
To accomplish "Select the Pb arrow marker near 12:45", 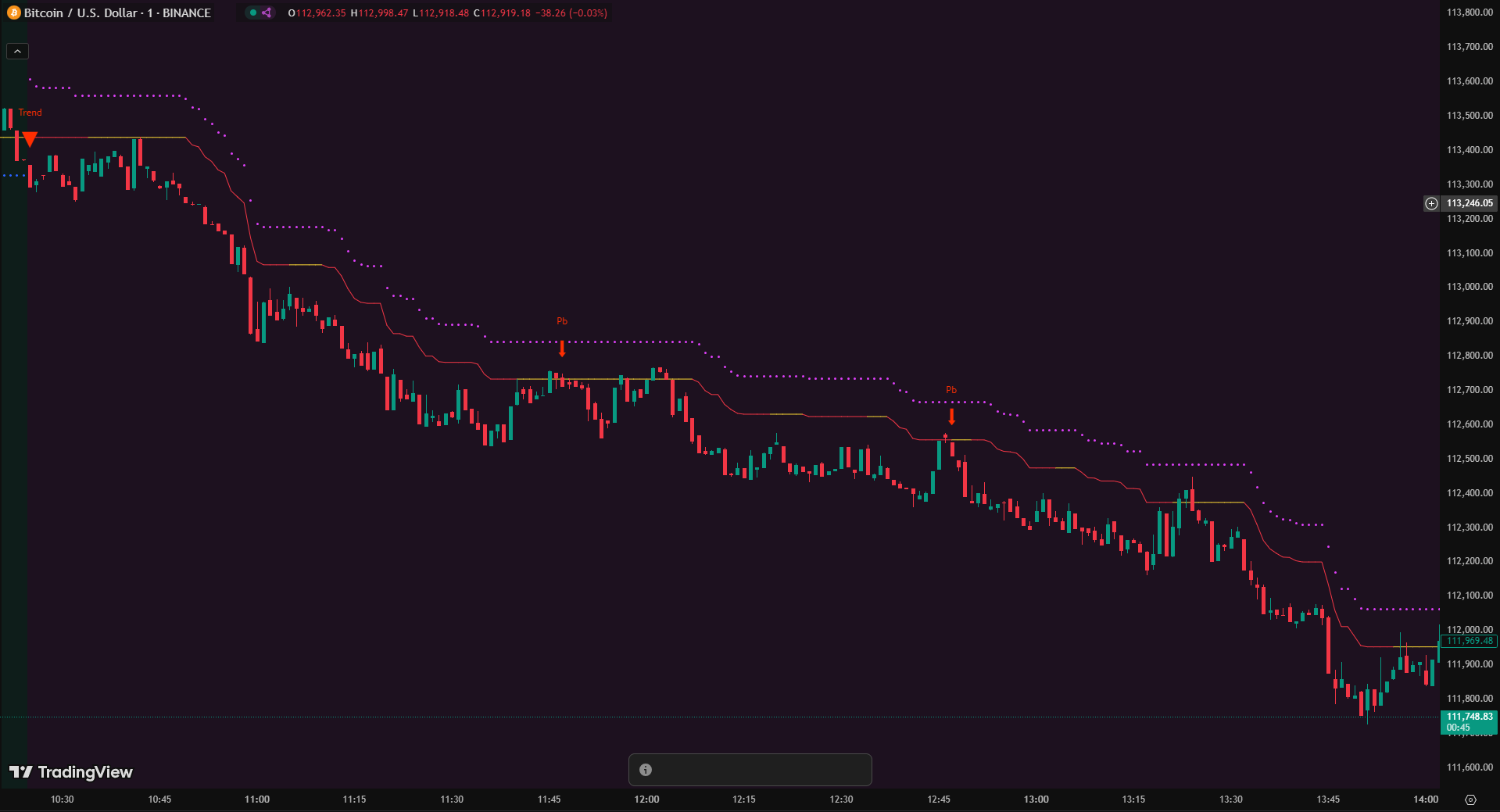I will pos(951,416).
